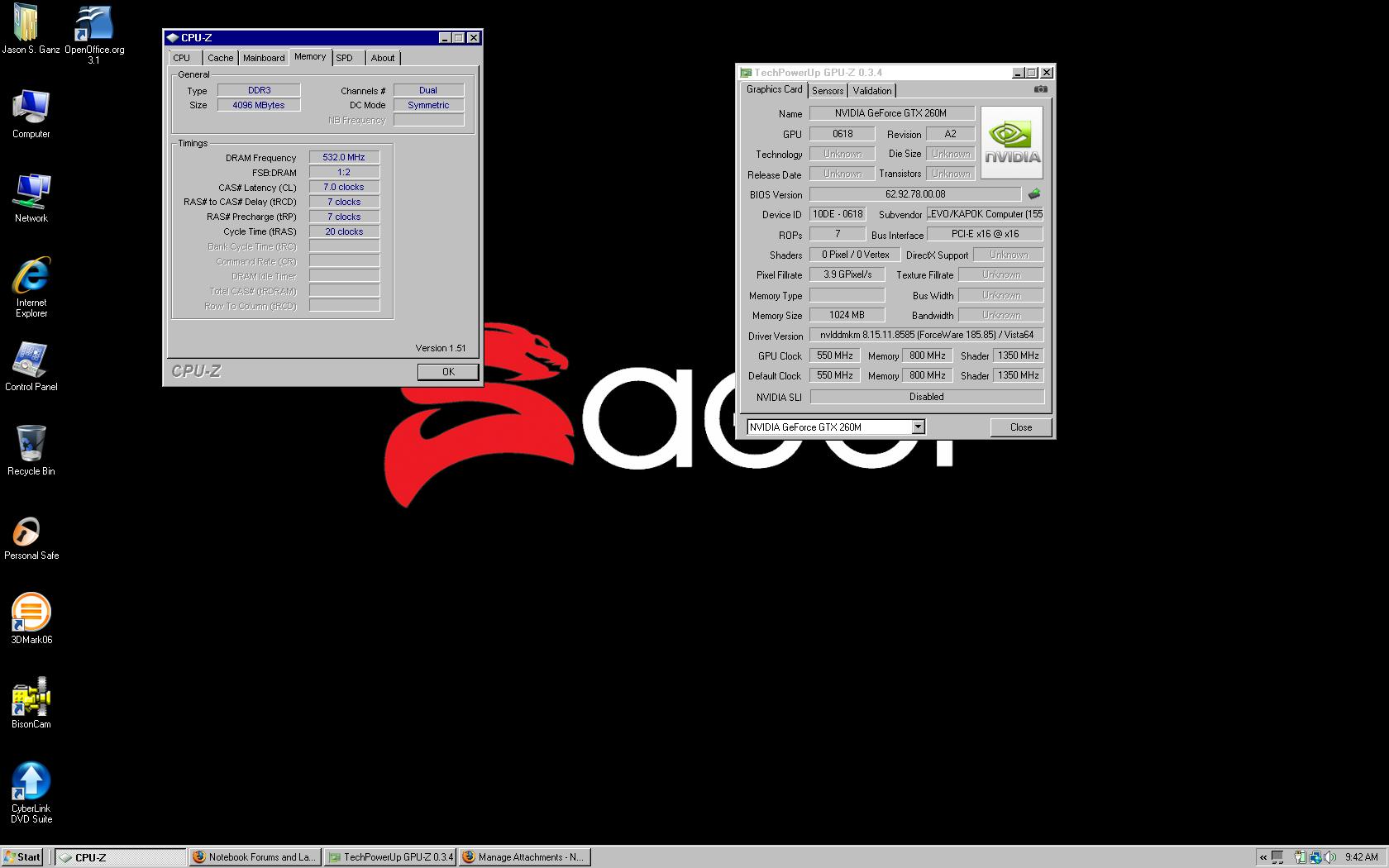Click the GPU-Z title bar icon
The width and height of the screenshot is (1389, 868).
click(746, 73)
